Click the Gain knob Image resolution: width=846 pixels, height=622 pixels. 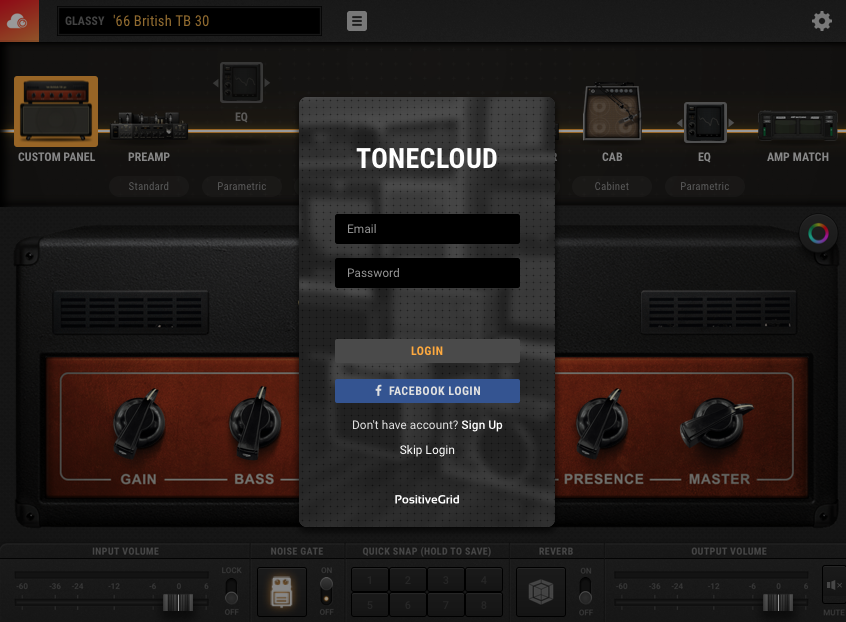pos(138,423)
